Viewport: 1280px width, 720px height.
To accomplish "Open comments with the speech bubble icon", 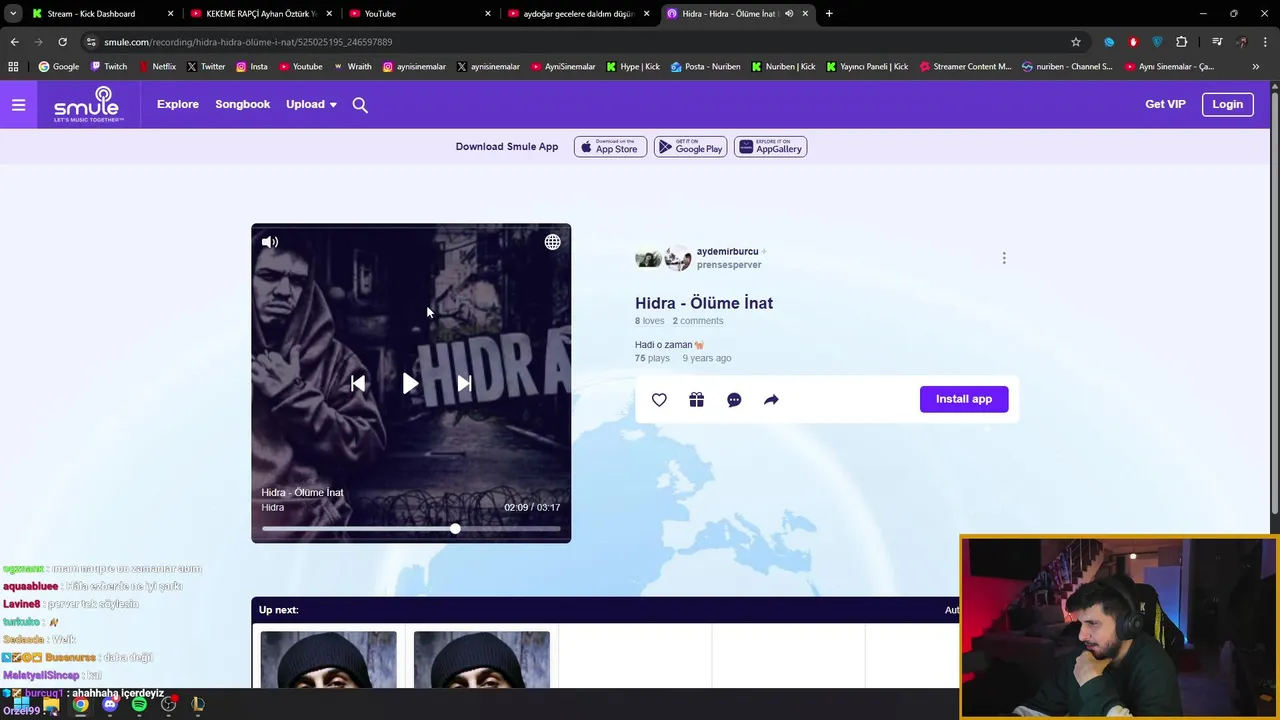I will [734, 400].
